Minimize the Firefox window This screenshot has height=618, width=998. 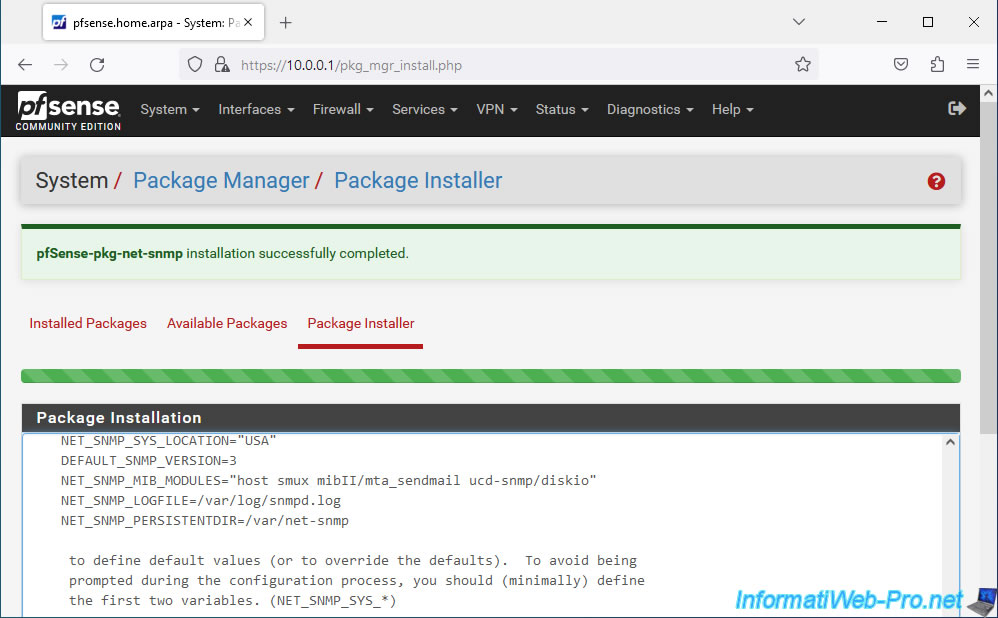click(882, 22)
